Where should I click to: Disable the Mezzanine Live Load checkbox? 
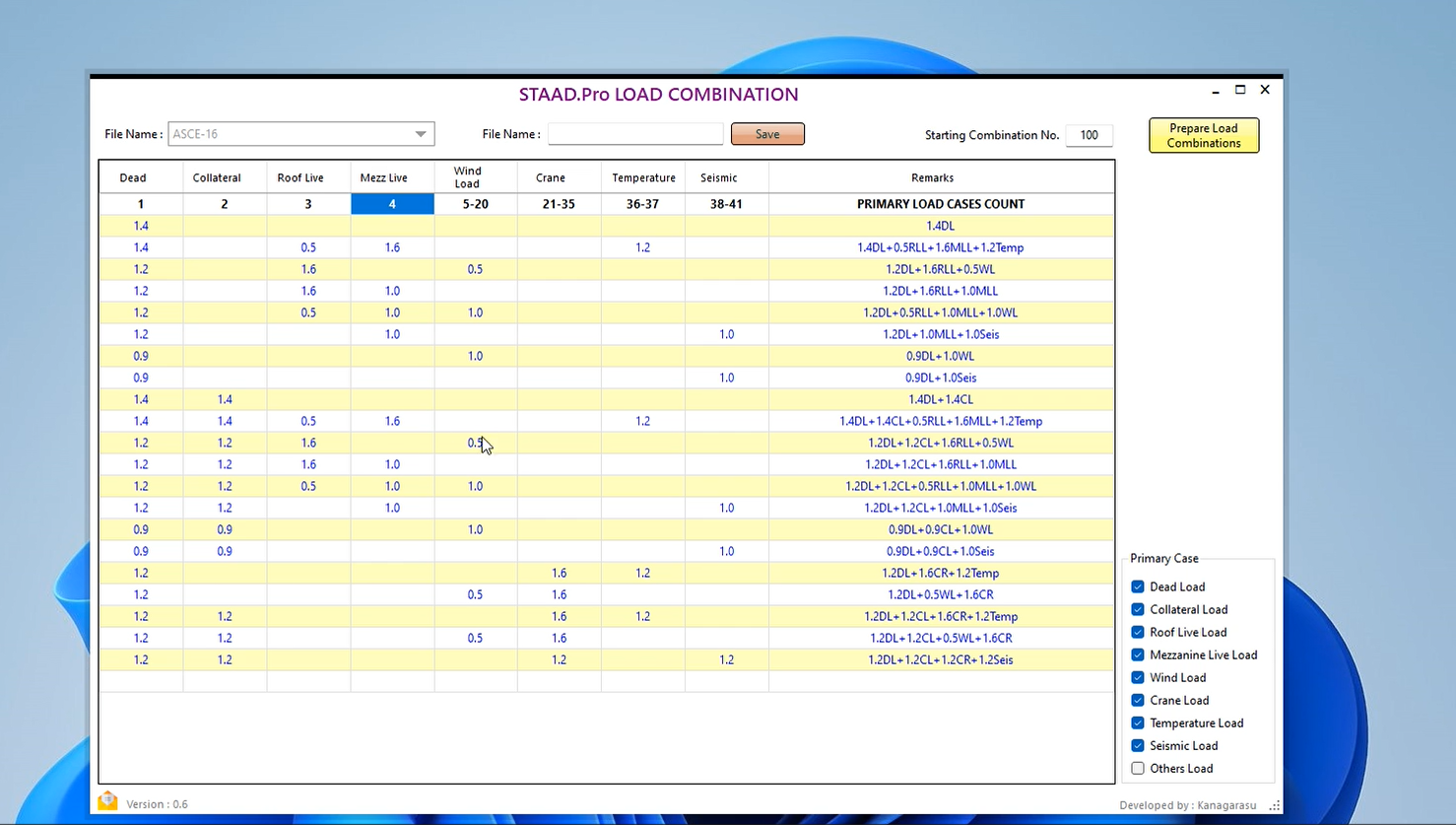[1138, 654]
